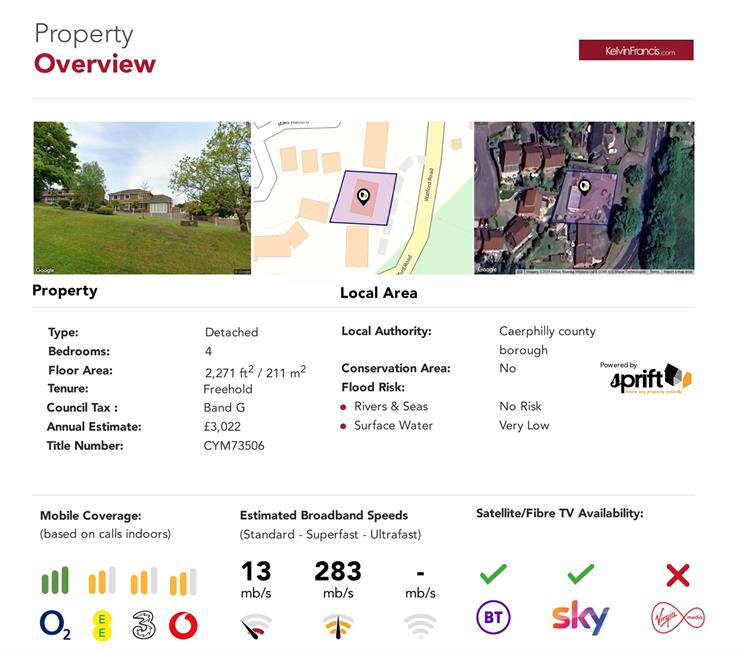Screen dimensions: 744x650
Task: Click the BT purple circle logo
Action: pyautogui.click(x=493, y=618)
